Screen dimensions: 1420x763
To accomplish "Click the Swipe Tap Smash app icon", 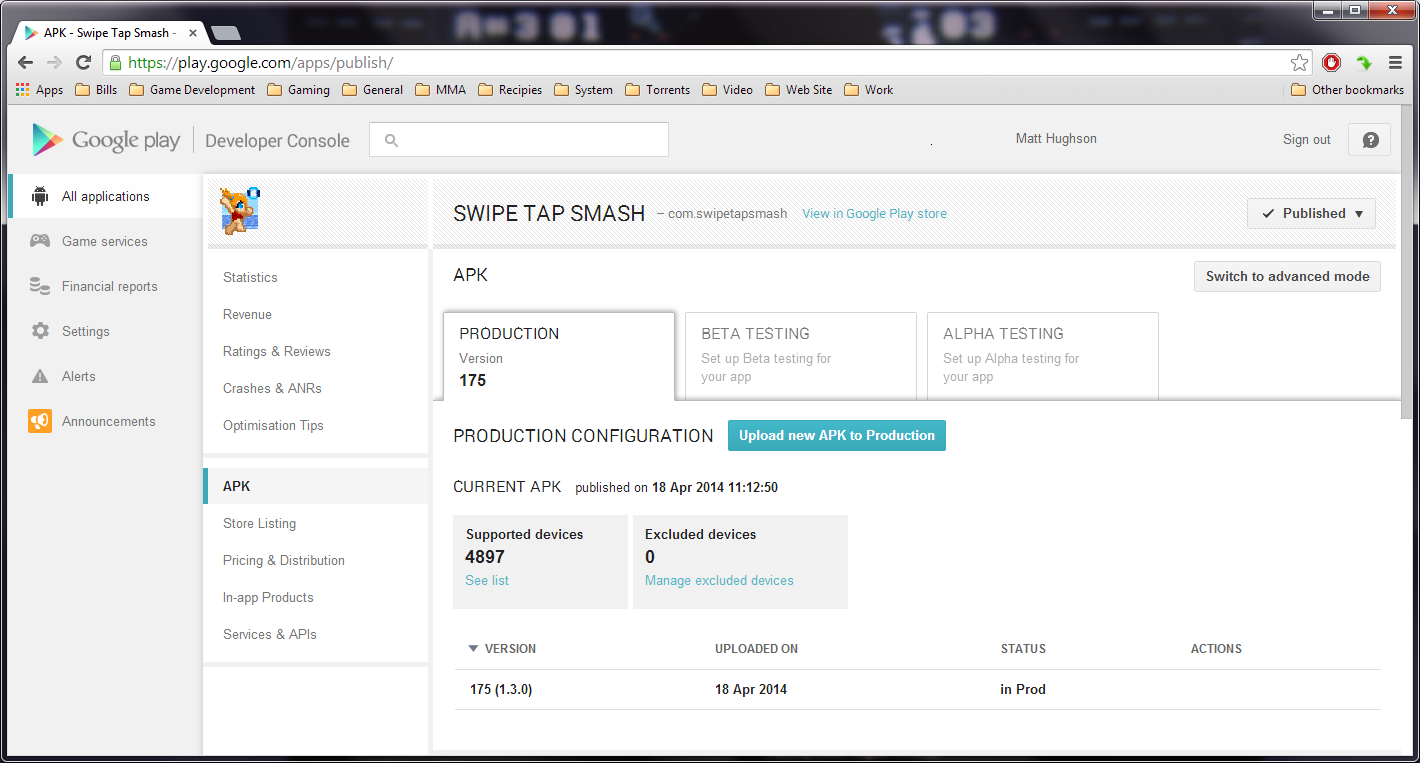I will tap(240, 210).
